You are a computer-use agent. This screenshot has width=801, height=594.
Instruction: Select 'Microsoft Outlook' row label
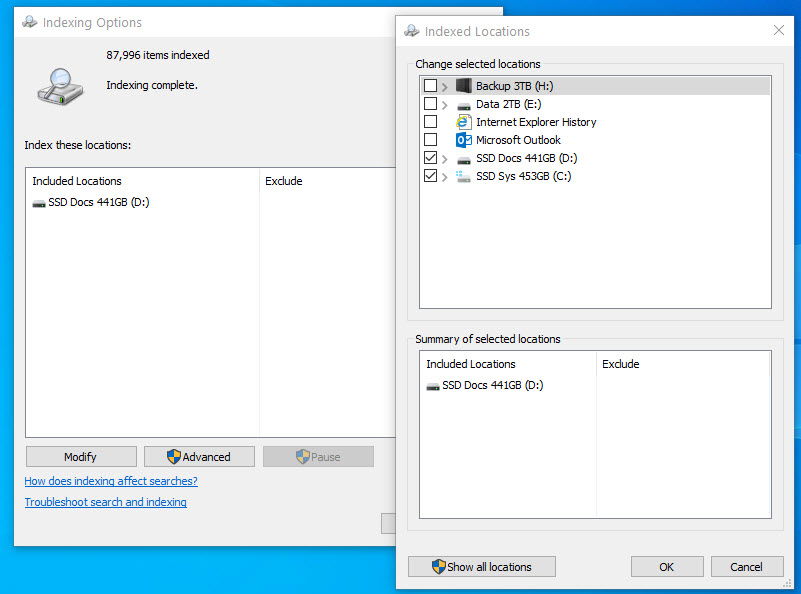518,140
